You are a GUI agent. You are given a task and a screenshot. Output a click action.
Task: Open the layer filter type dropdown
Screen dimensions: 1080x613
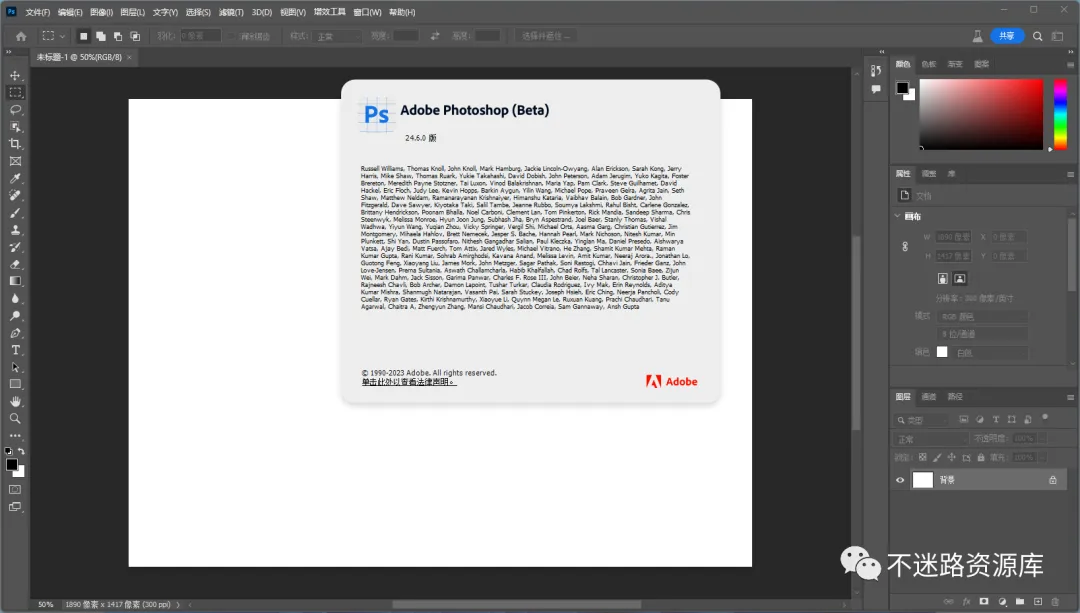pos(922,419)
